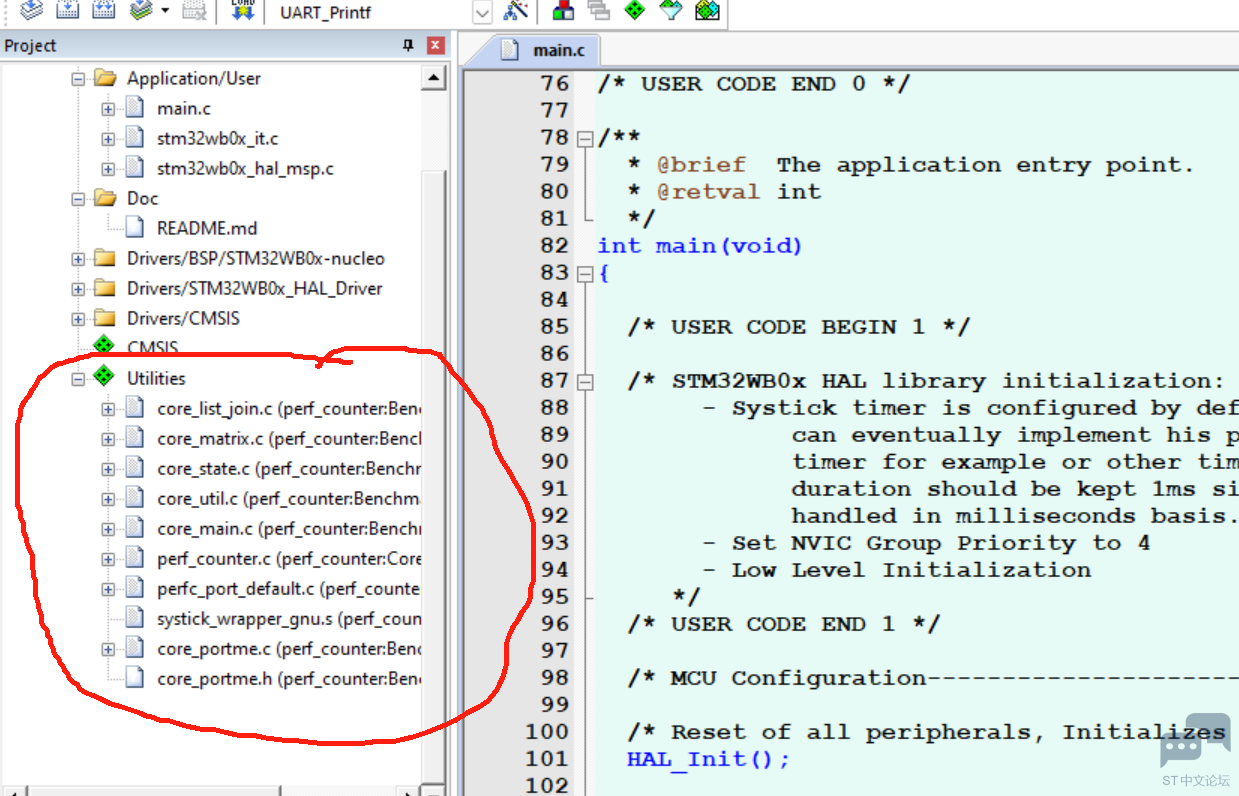
Task: Click the Doc folder icon
Action: pos(105,198)
